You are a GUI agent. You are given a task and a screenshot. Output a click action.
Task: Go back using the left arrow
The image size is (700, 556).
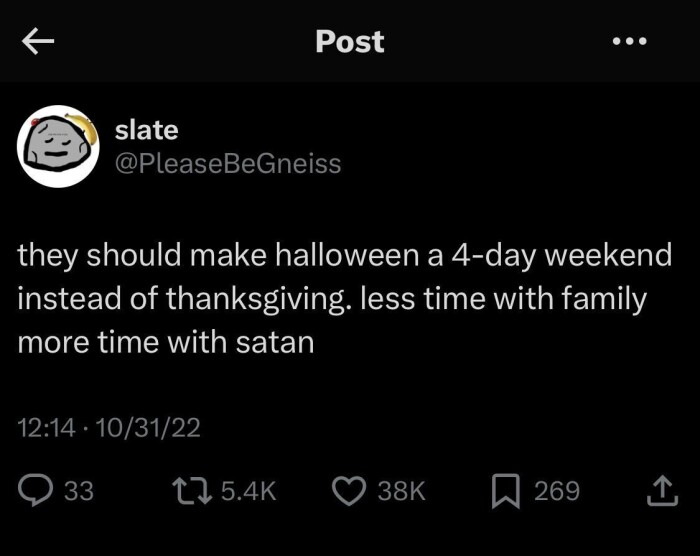click(x=37, y=41)
